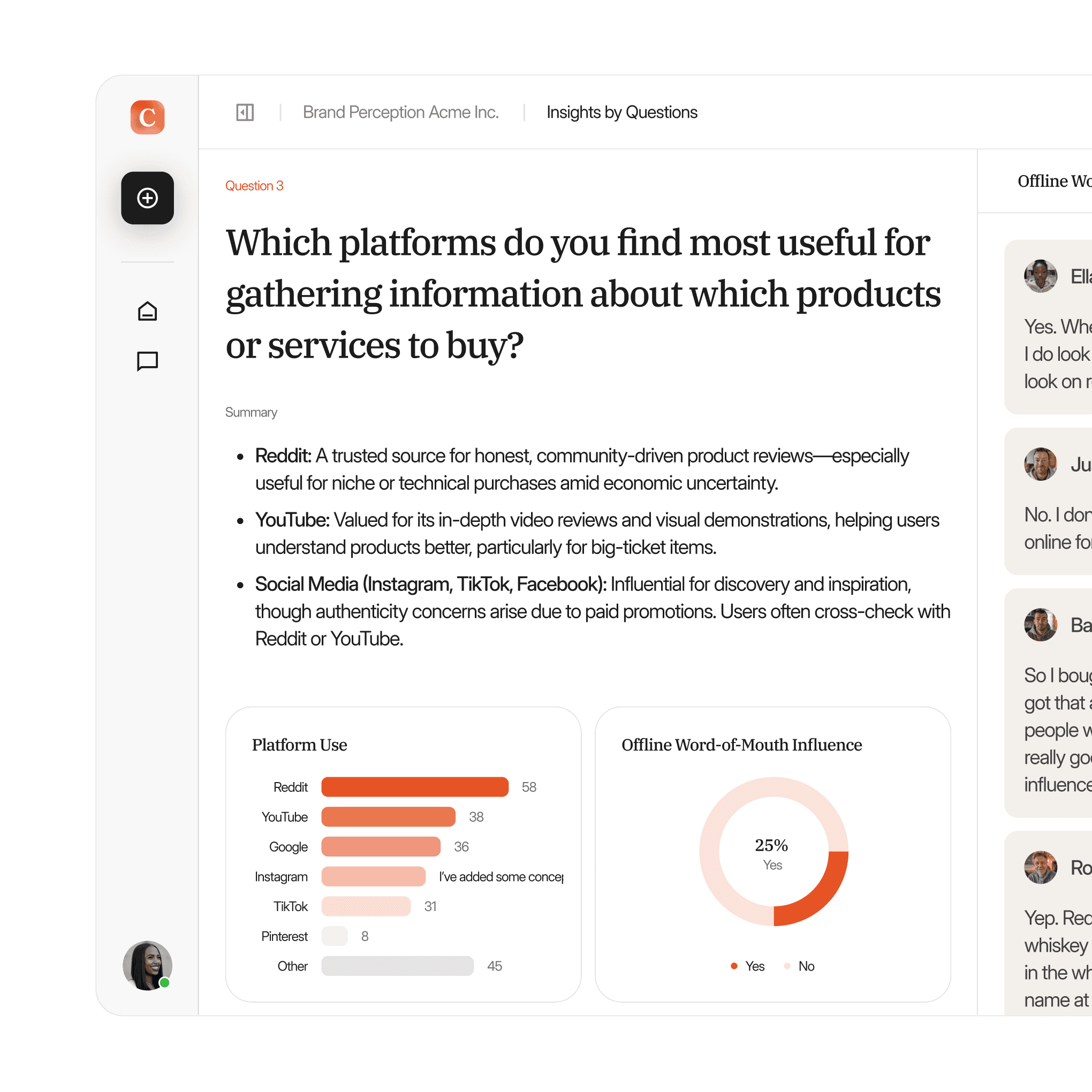Viewport: 1092px width, 1092px height.
Task: Click the 'I've added some conce' comment text
Action: point(502,877)
